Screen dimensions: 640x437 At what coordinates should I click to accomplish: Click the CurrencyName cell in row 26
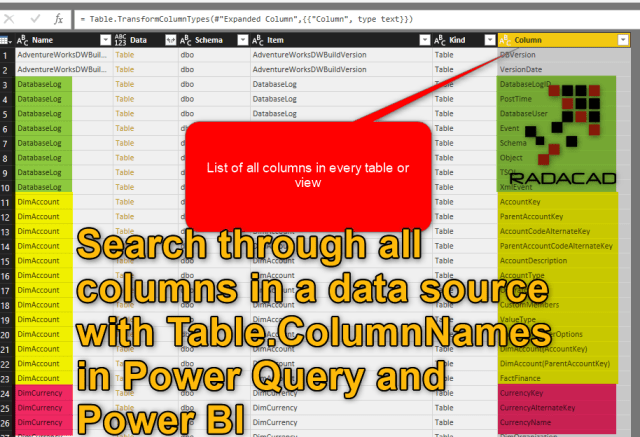[x=563, y=422]
